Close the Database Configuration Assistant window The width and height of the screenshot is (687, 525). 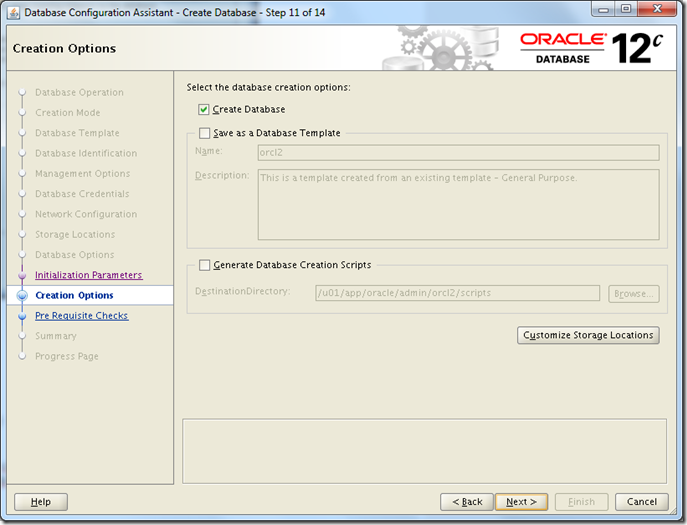pyautogui.click(x=657, y=9)
